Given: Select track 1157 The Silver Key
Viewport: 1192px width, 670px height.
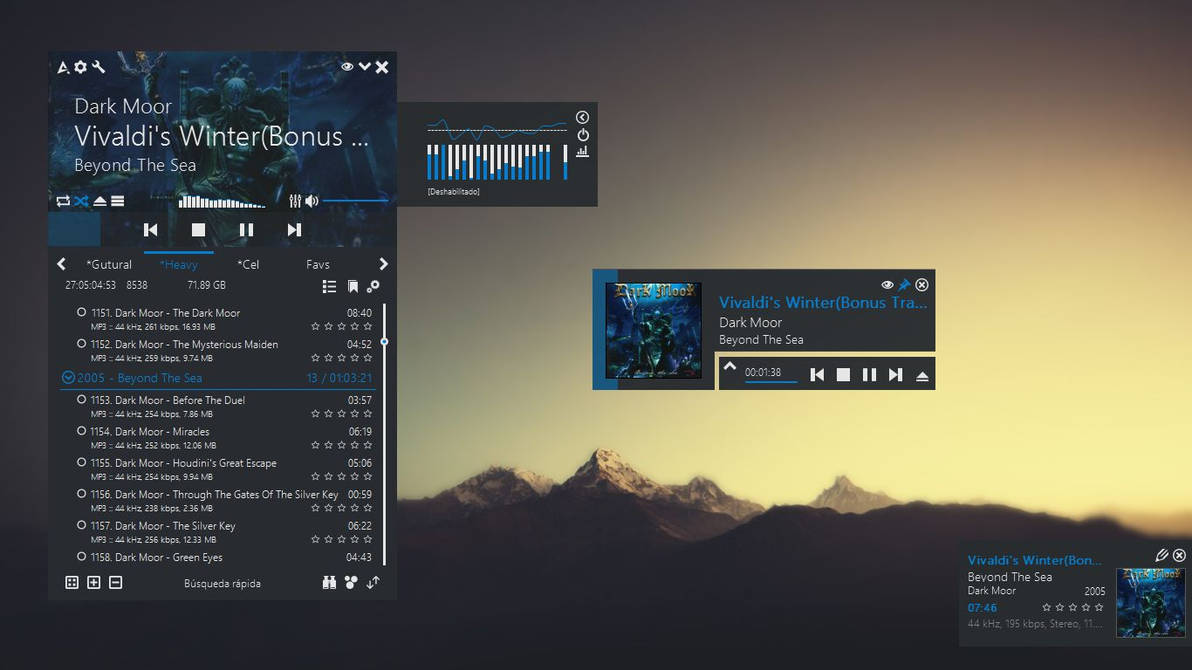Looking at the screenshot, I should pyautogui.click(x=224, y=532).
